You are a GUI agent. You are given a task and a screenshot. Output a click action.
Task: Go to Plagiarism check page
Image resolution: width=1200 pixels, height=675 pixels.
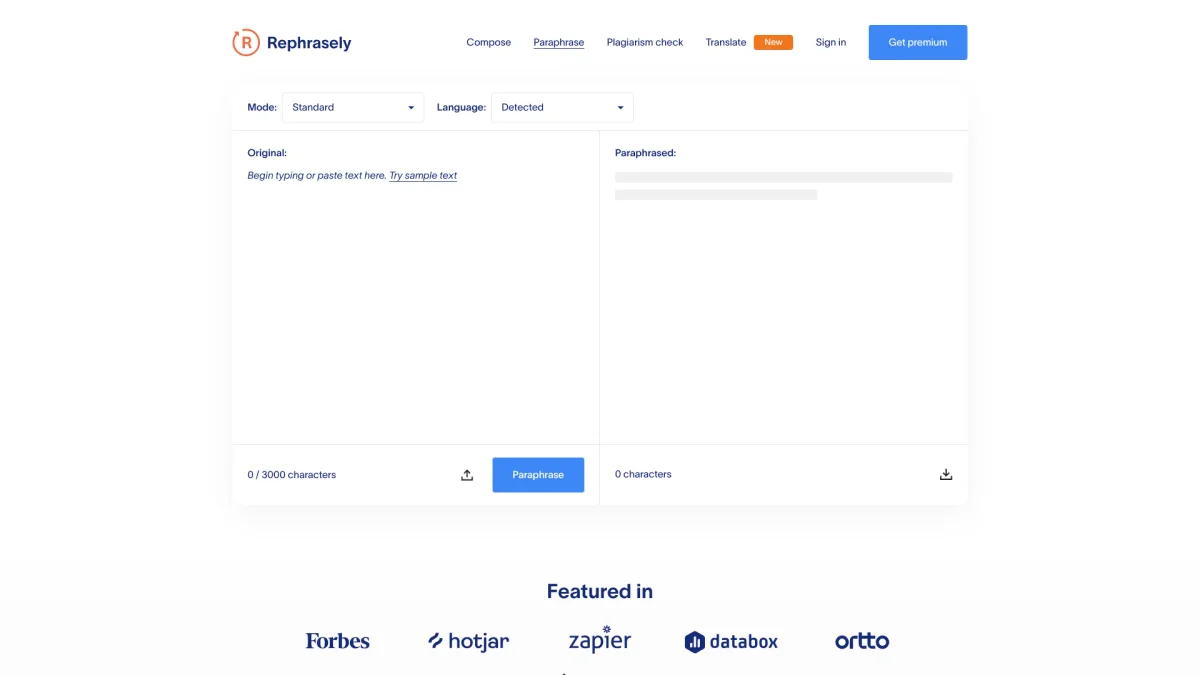[645, 42]
